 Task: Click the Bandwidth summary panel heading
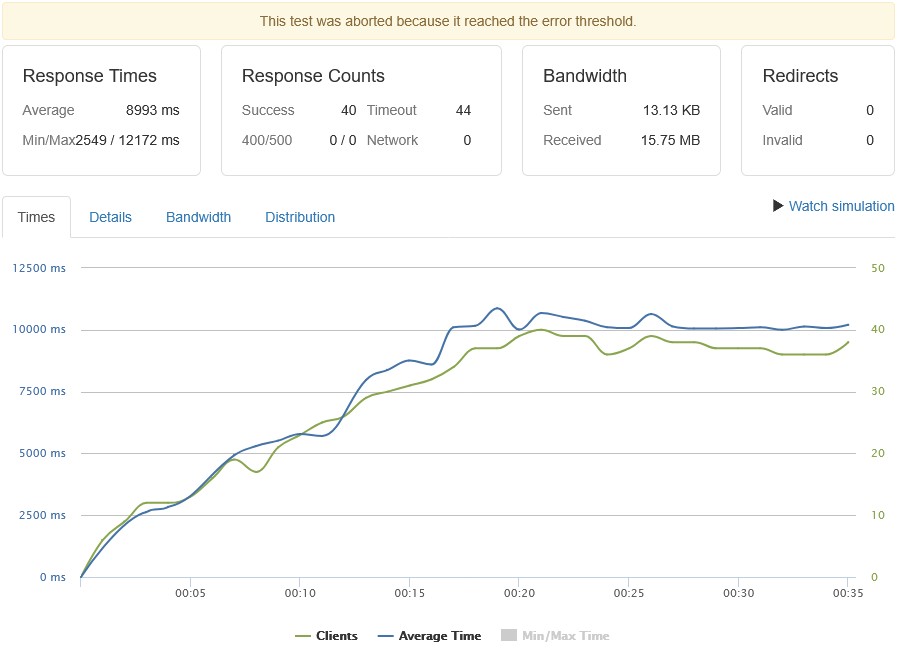tap(585, 76)
